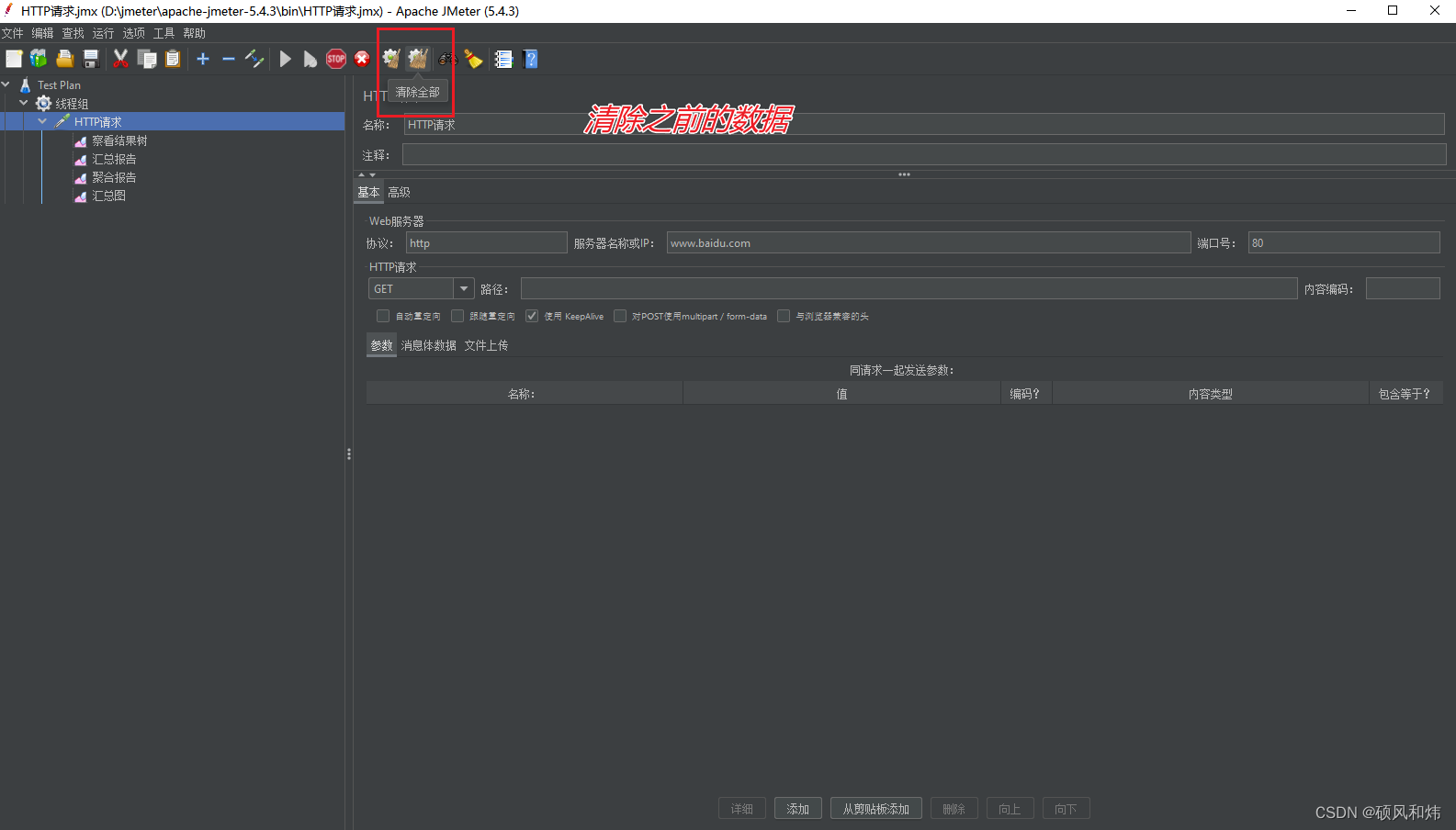Click the 注释 comment input field
This screenshot has width=1456, height=830.
click(x=924, y=155)
